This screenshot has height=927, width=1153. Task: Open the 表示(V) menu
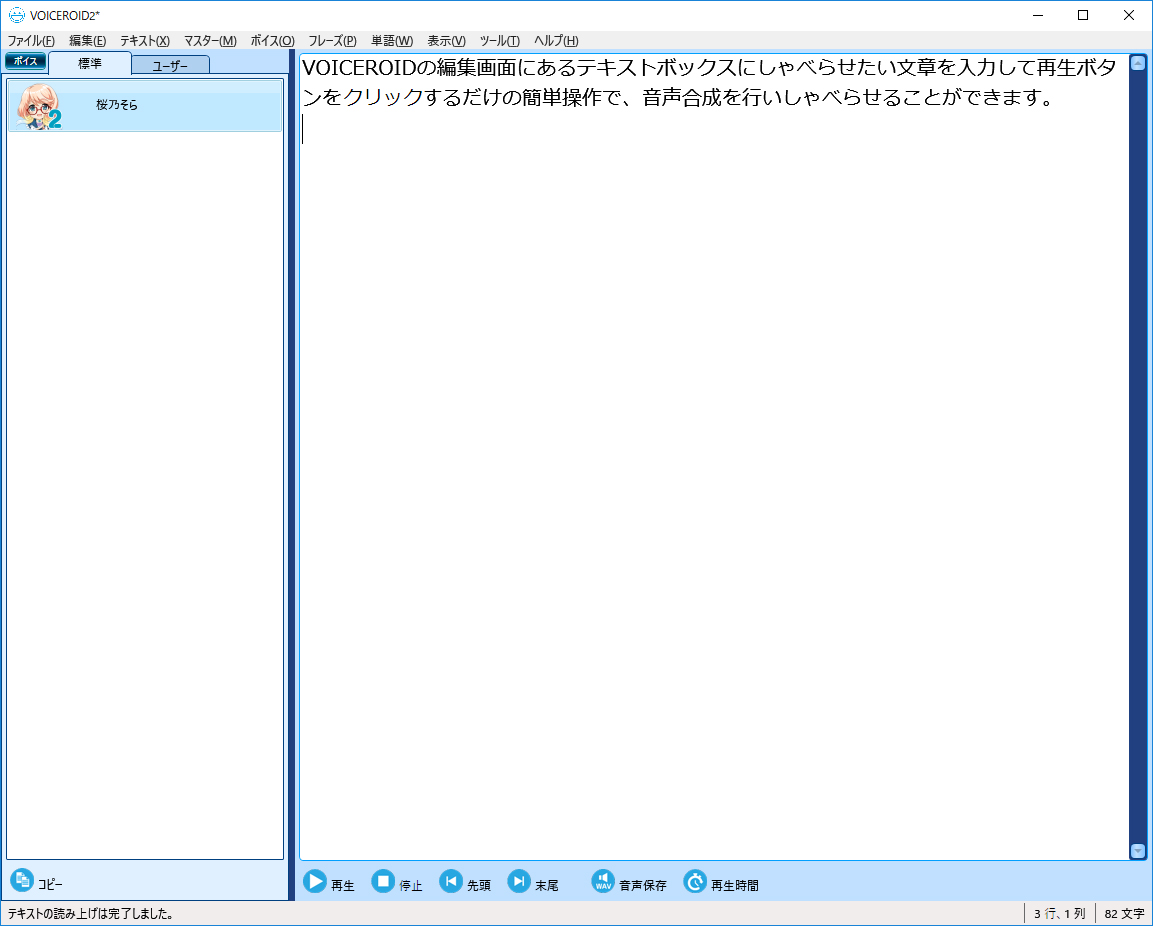446,40
